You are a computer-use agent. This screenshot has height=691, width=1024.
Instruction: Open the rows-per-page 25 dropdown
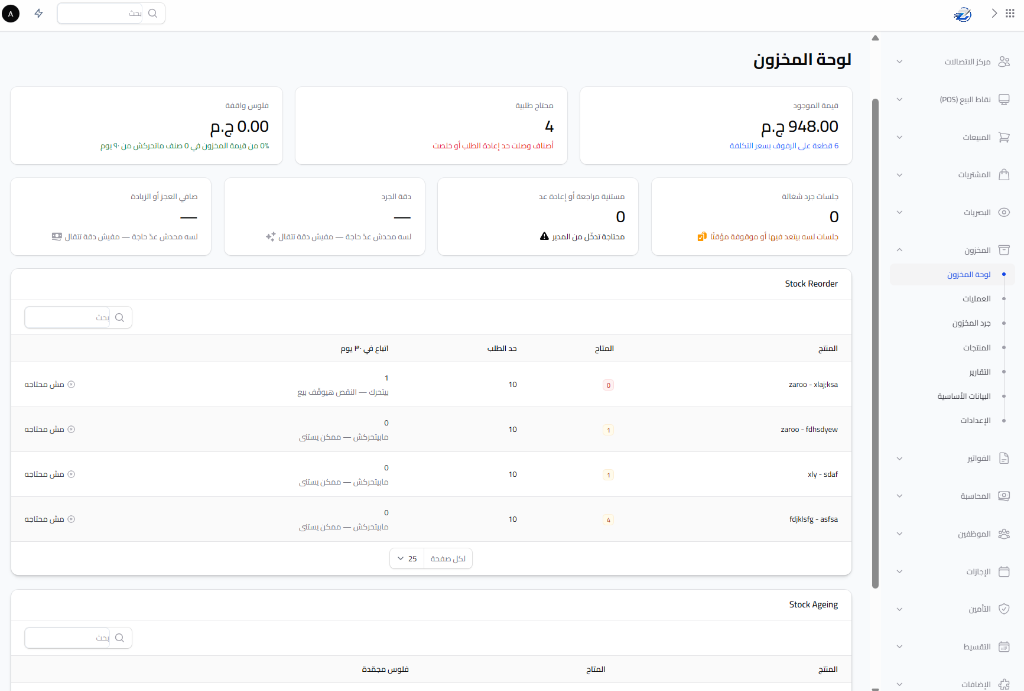tap(407, 558)
